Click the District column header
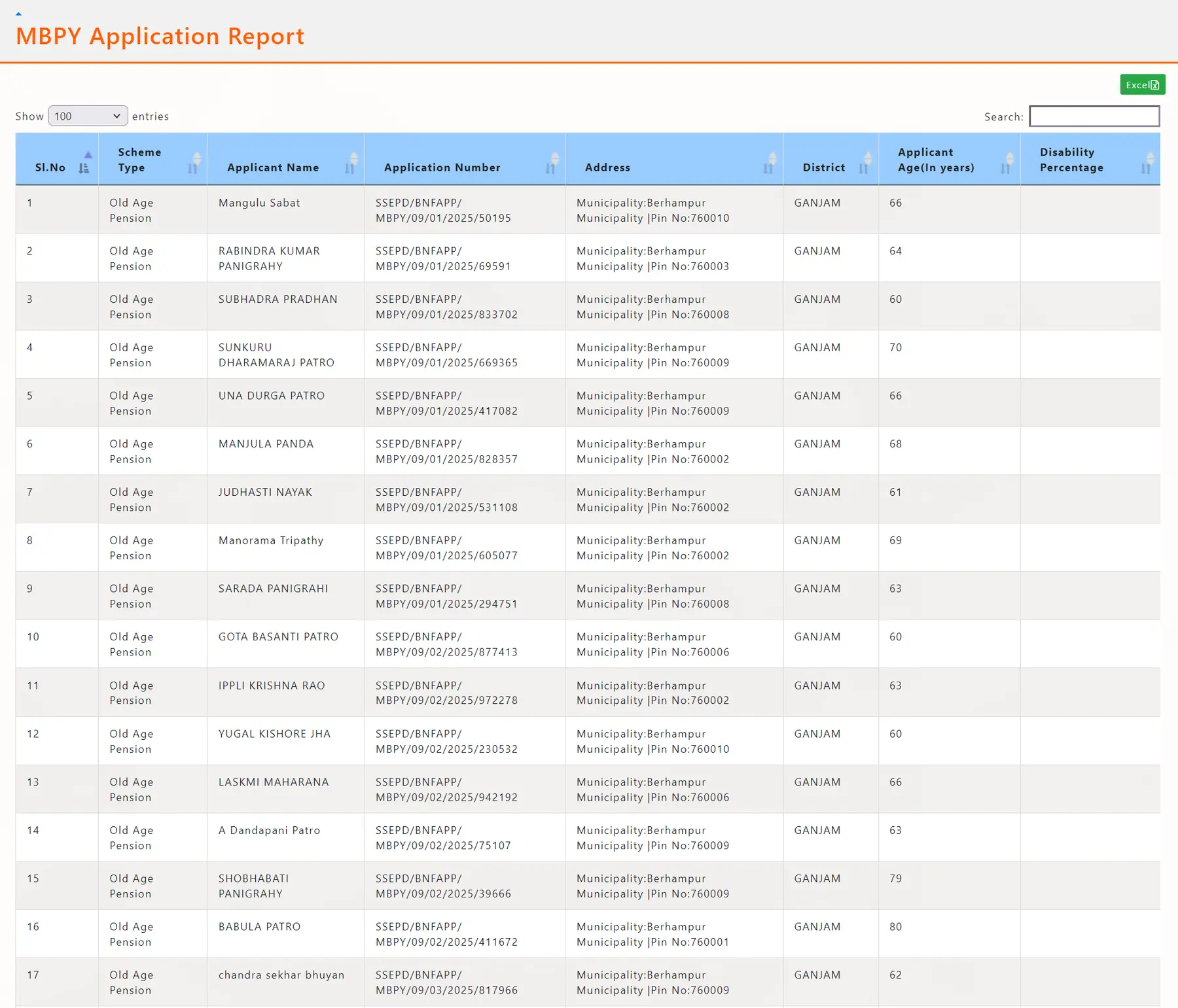 click(x=823, y=167)
